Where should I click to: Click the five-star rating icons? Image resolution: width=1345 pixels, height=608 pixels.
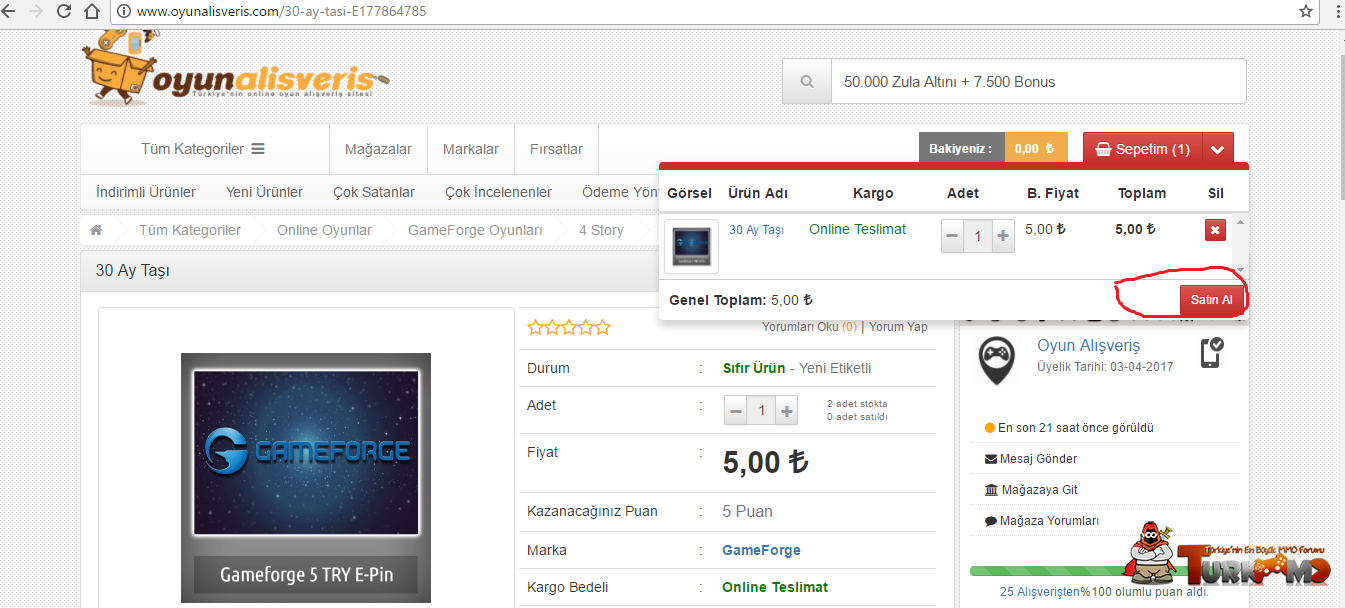coord(568,327)
